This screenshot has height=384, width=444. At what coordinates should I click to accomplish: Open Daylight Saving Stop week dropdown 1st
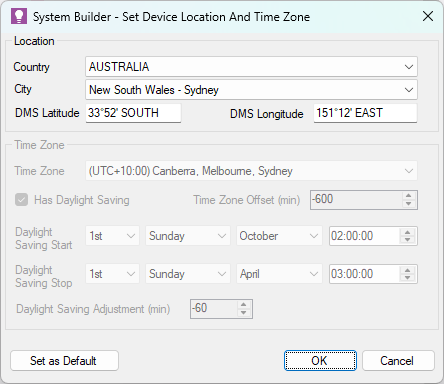click(112, 274)
